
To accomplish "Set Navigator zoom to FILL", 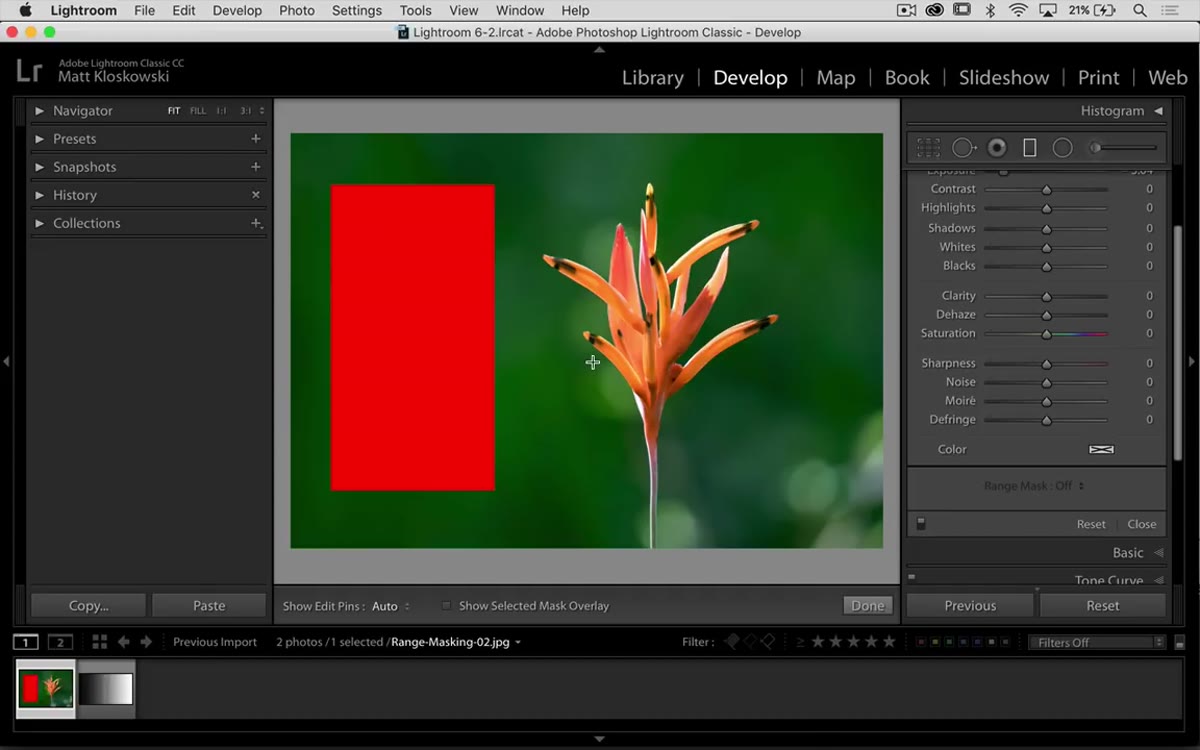I will pyautogui.click(x=198, y=111).
